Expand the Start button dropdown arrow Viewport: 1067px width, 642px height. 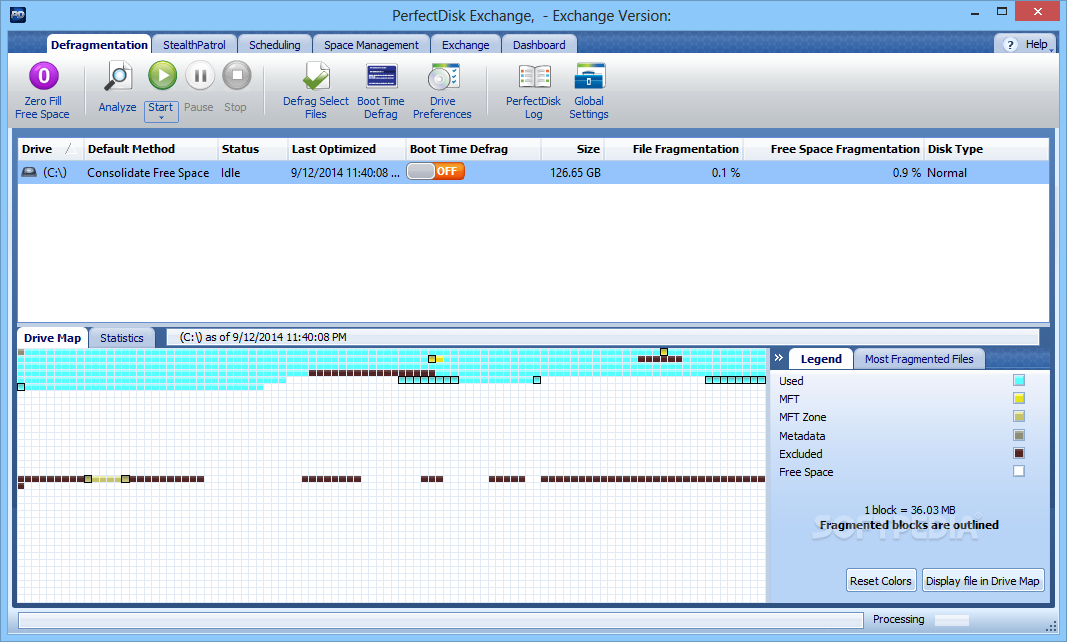tap(161, 118)
